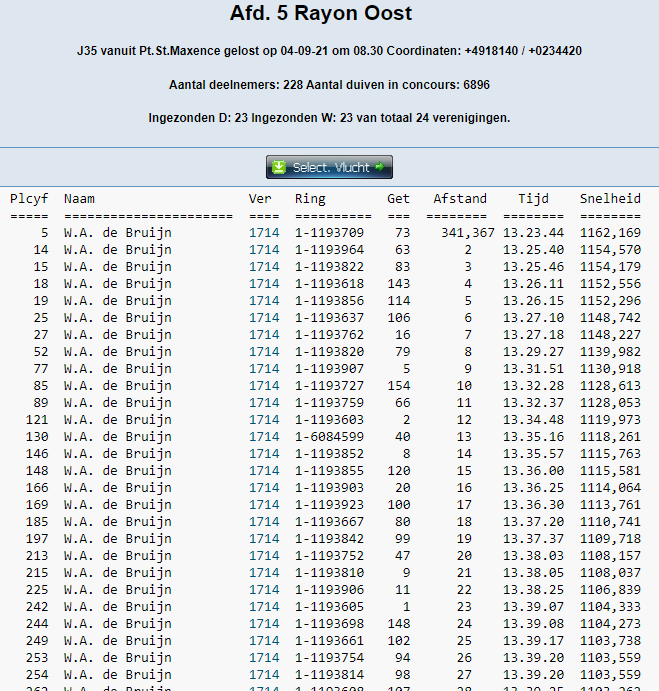Click the Ring column header

[x=310, y=199]
